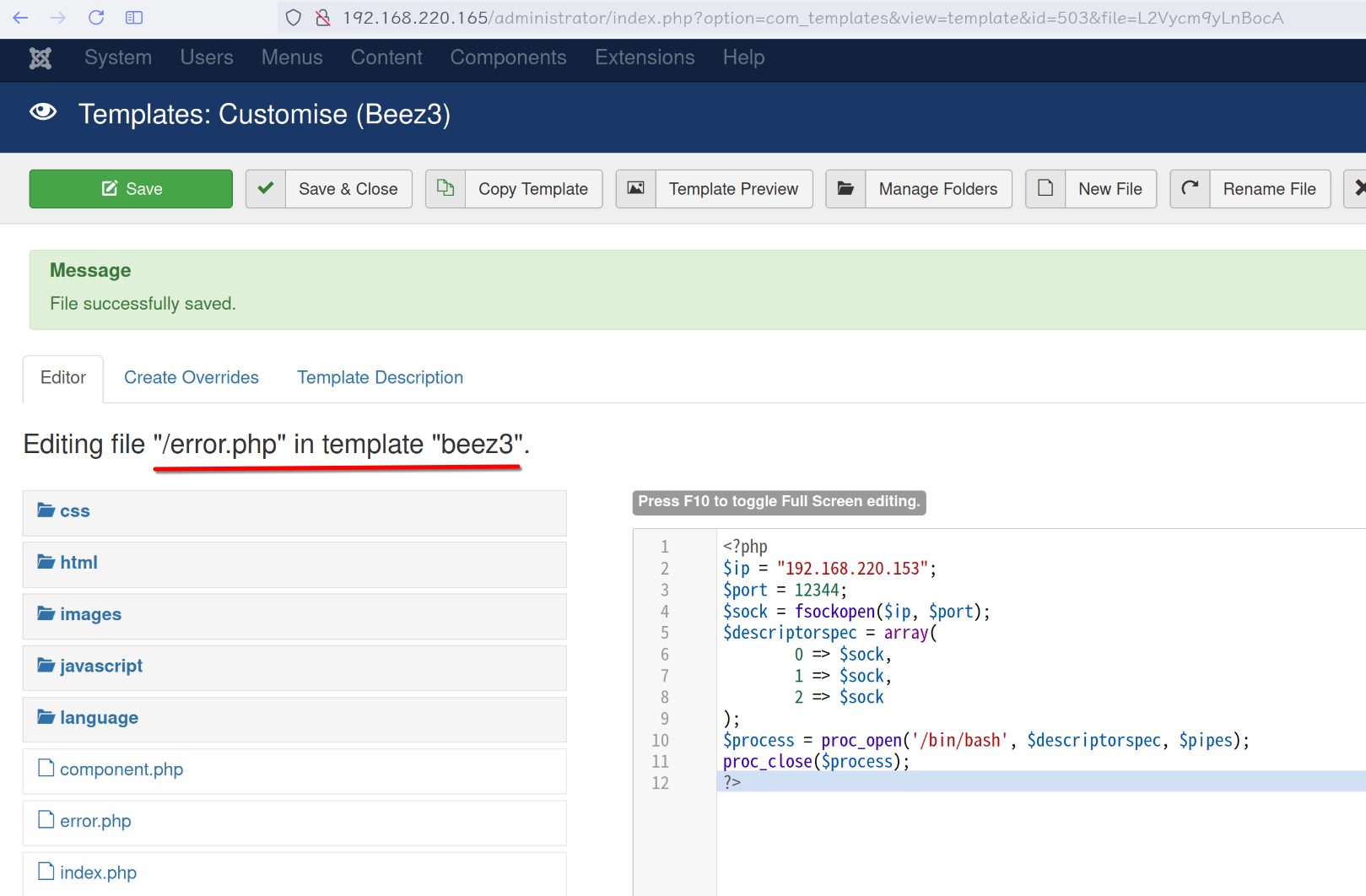1366x896 pixels.
Task: Switch to Template Description tab
Action: (x=381, y=378)
